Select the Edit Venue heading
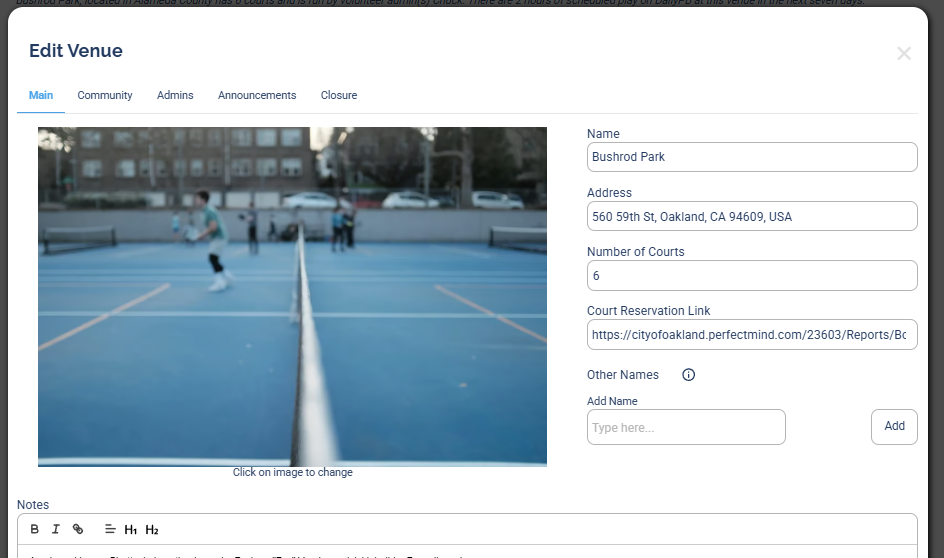The image size is (944, 558). tap(76, 51)
